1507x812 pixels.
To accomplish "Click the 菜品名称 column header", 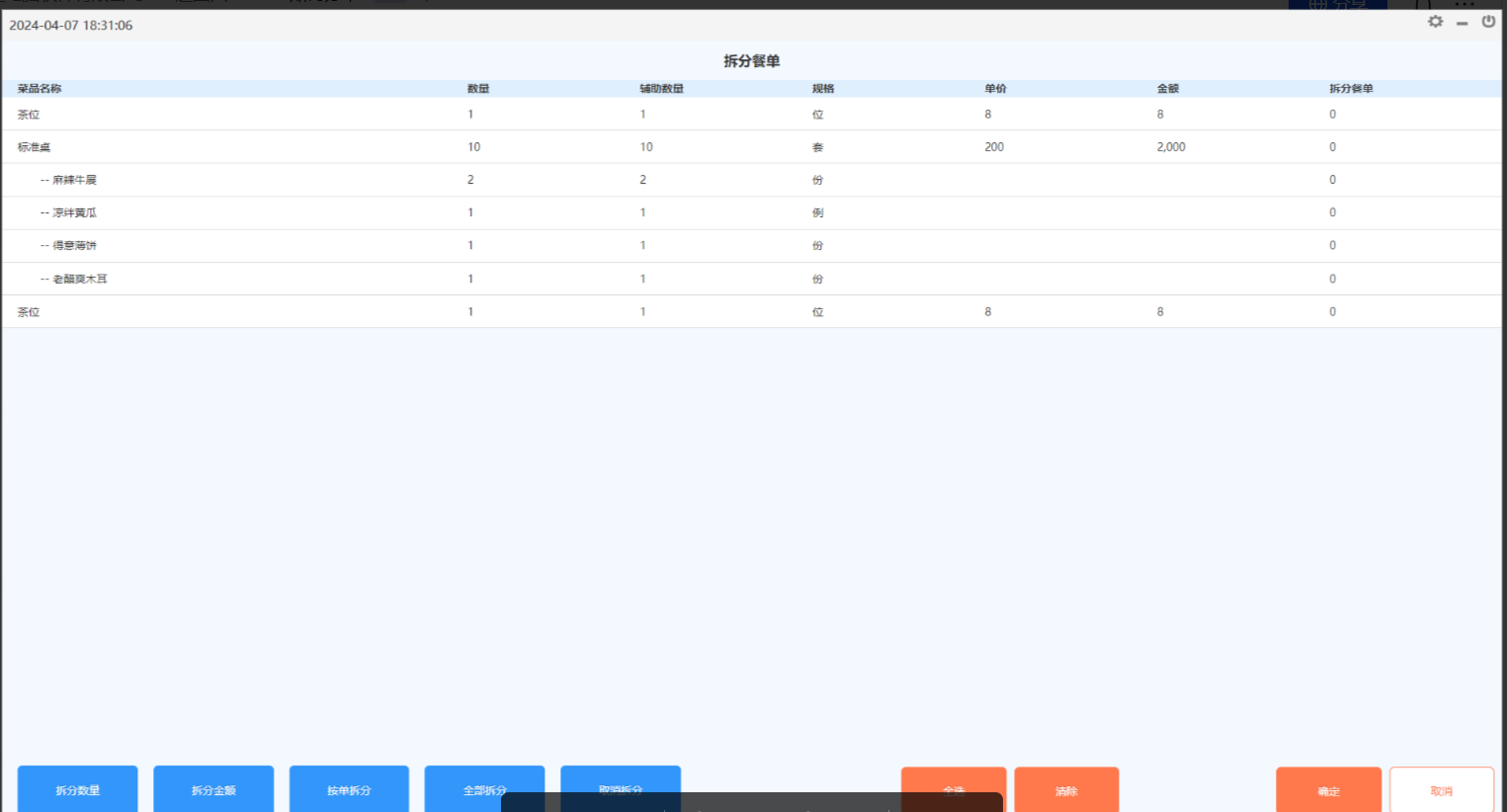I will (x=40, y=89).
